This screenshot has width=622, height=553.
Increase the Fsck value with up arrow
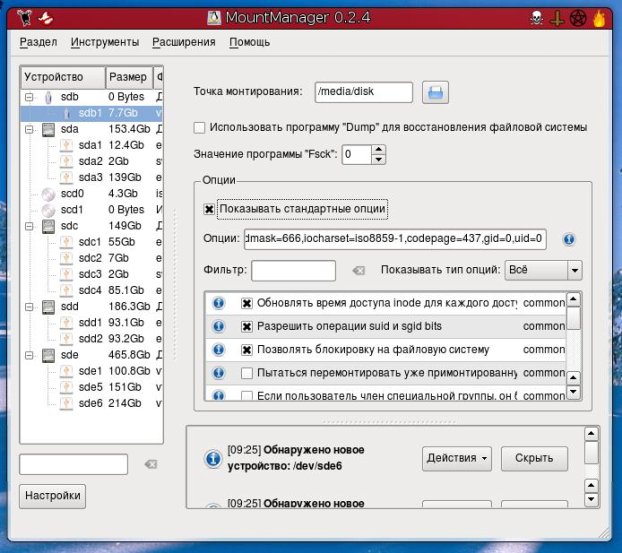point(378,150)
